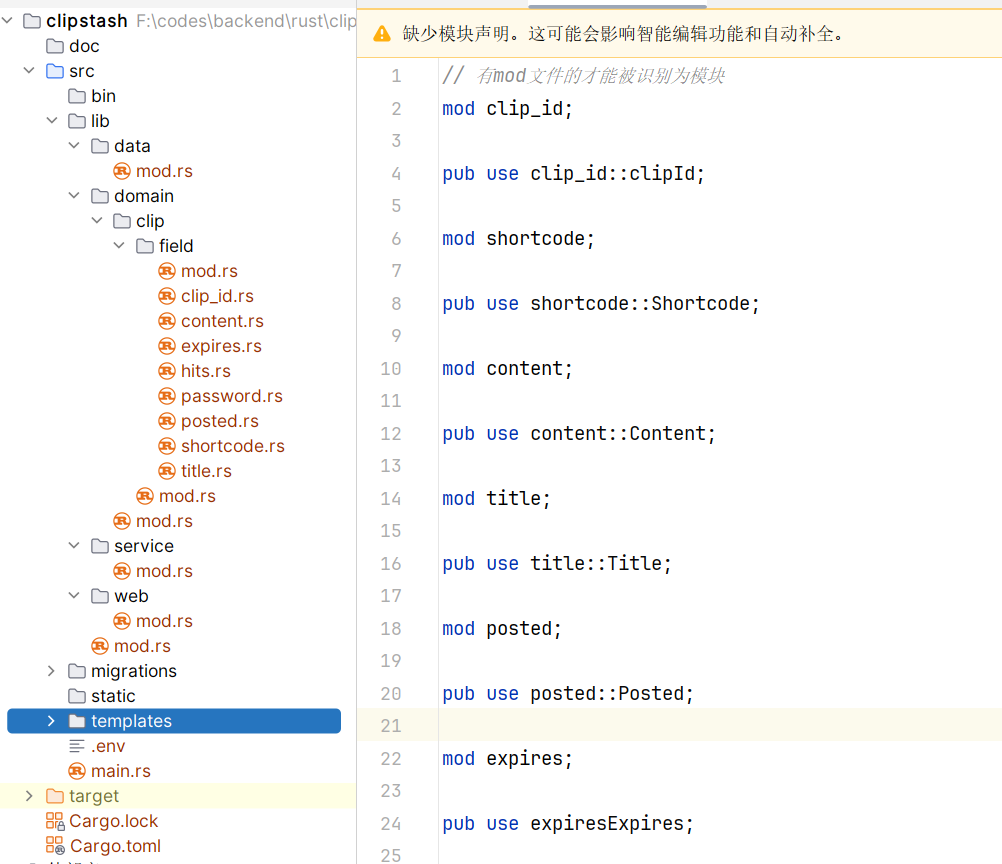Expand the migrations folder chevron
1002x864 pixels.
[x=51, y=671]
